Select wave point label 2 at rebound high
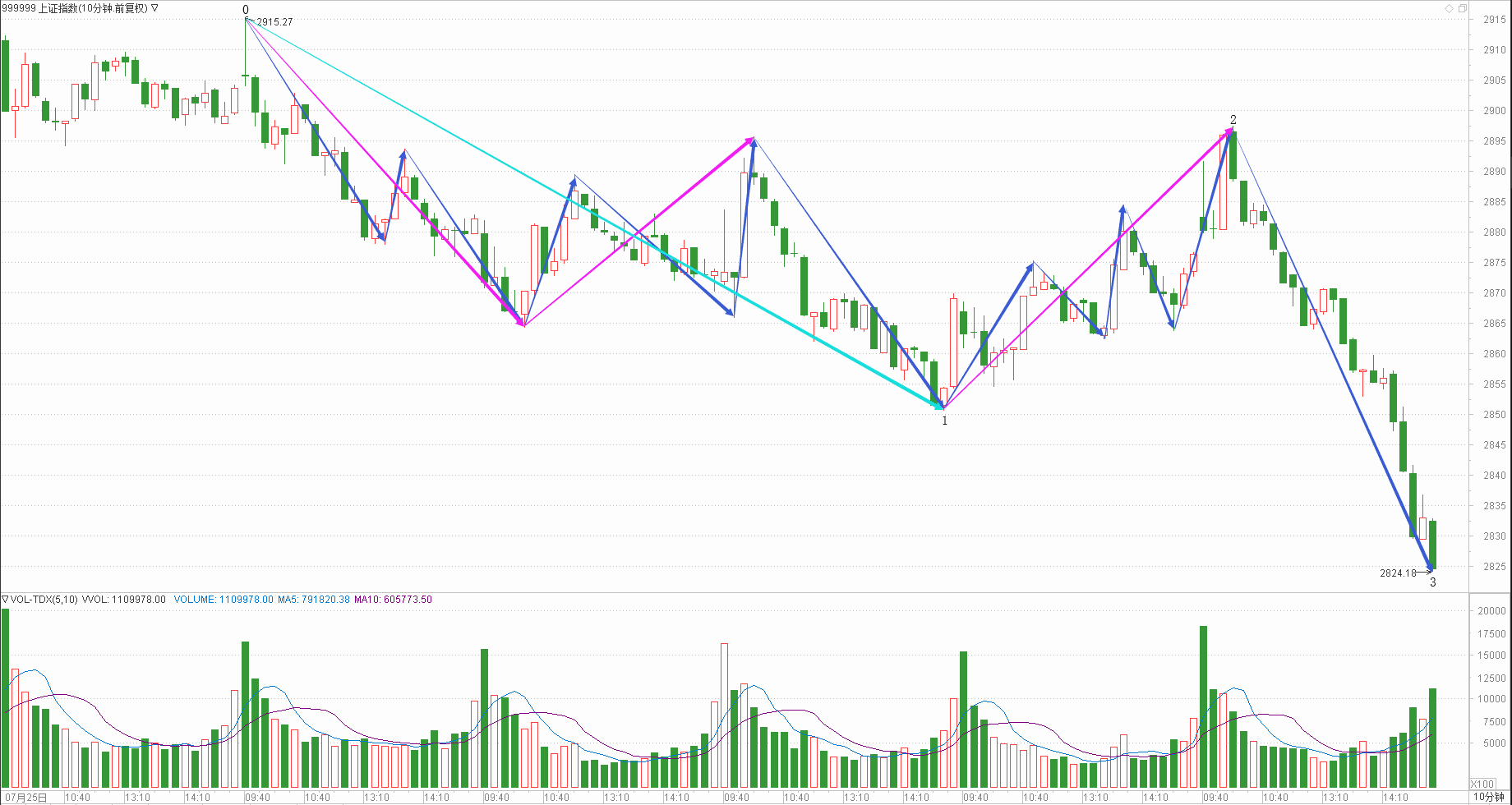 [x=1233, y=120]
